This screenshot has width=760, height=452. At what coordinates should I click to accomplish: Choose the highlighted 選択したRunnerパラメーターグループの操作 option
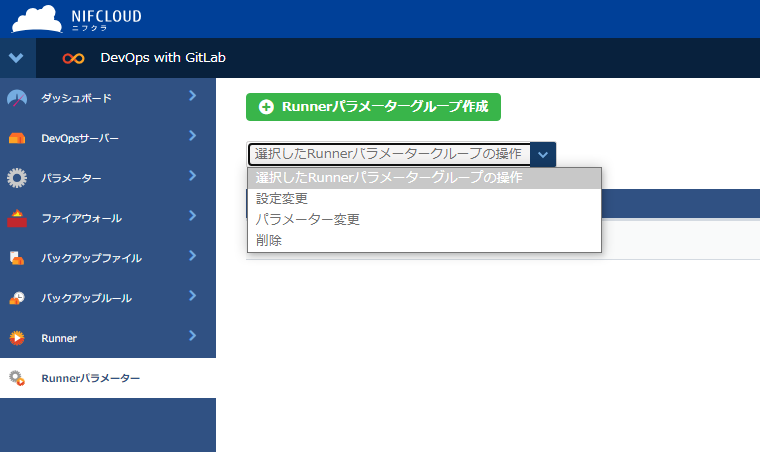(x=424, y=178)
